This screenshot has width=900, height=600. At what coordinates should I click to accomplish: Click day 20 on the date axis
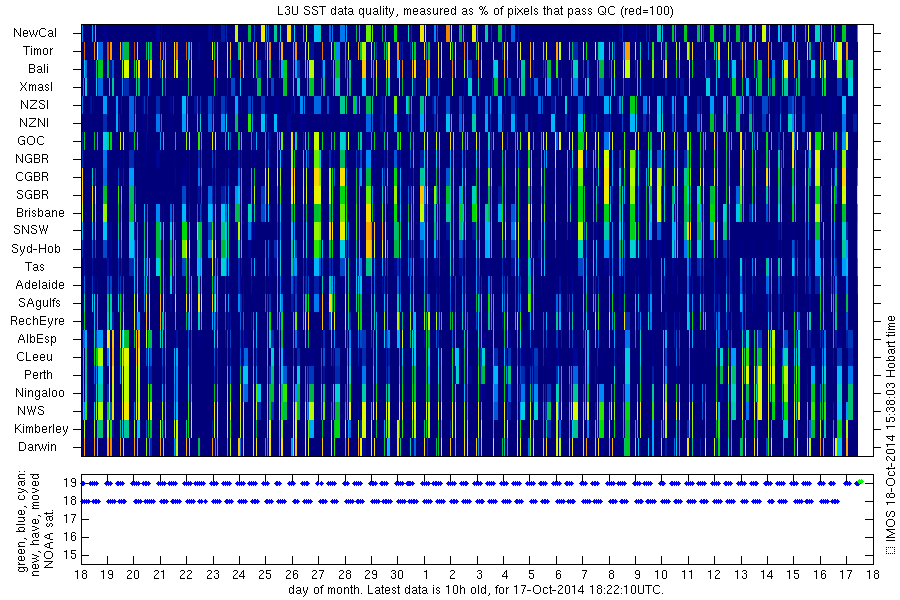pyautogui.click(x=133, y=574)
